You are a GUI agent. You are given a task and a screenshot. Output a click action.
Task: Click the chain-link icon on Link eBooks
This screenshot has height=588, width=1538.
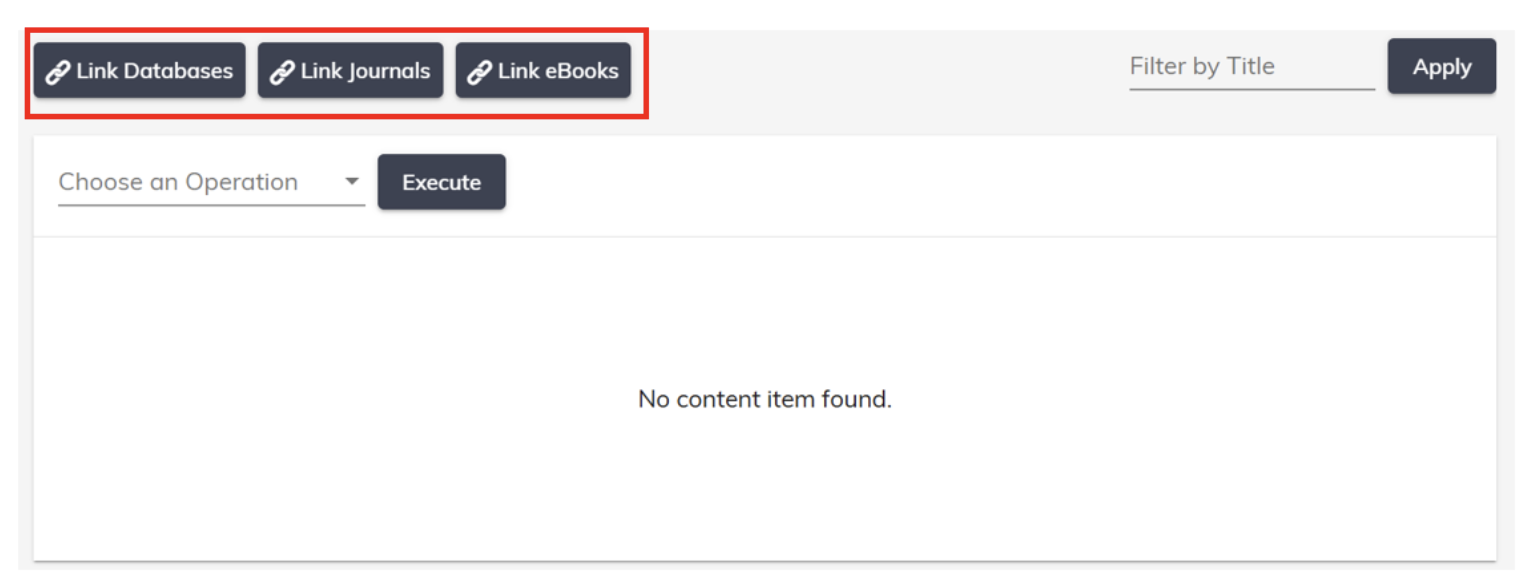coord(480,72)
